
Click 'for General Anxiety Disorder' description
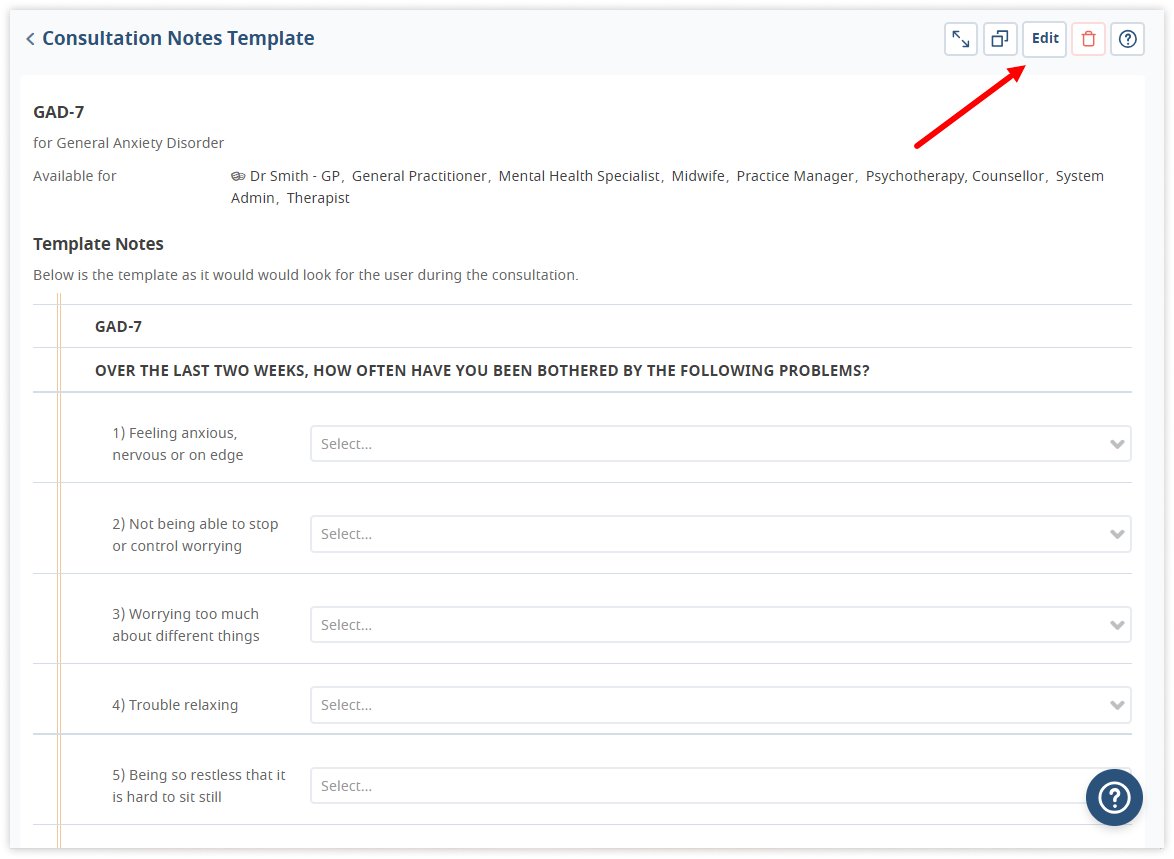click(x=129, y=143)
